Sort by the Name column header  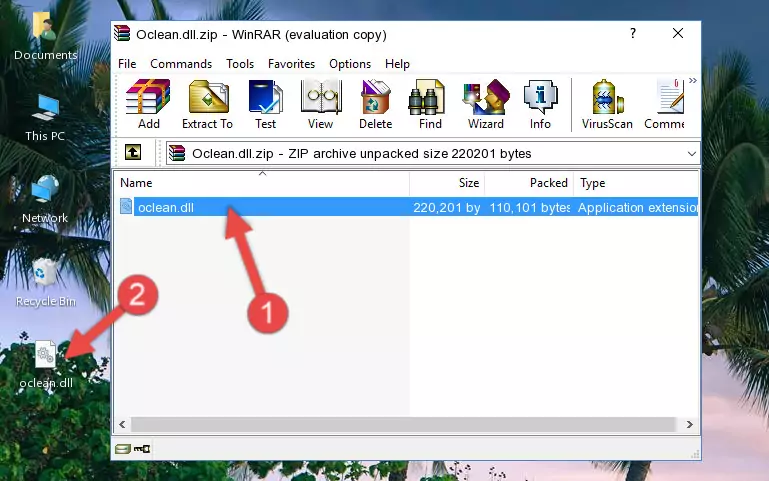click(262, 183)
